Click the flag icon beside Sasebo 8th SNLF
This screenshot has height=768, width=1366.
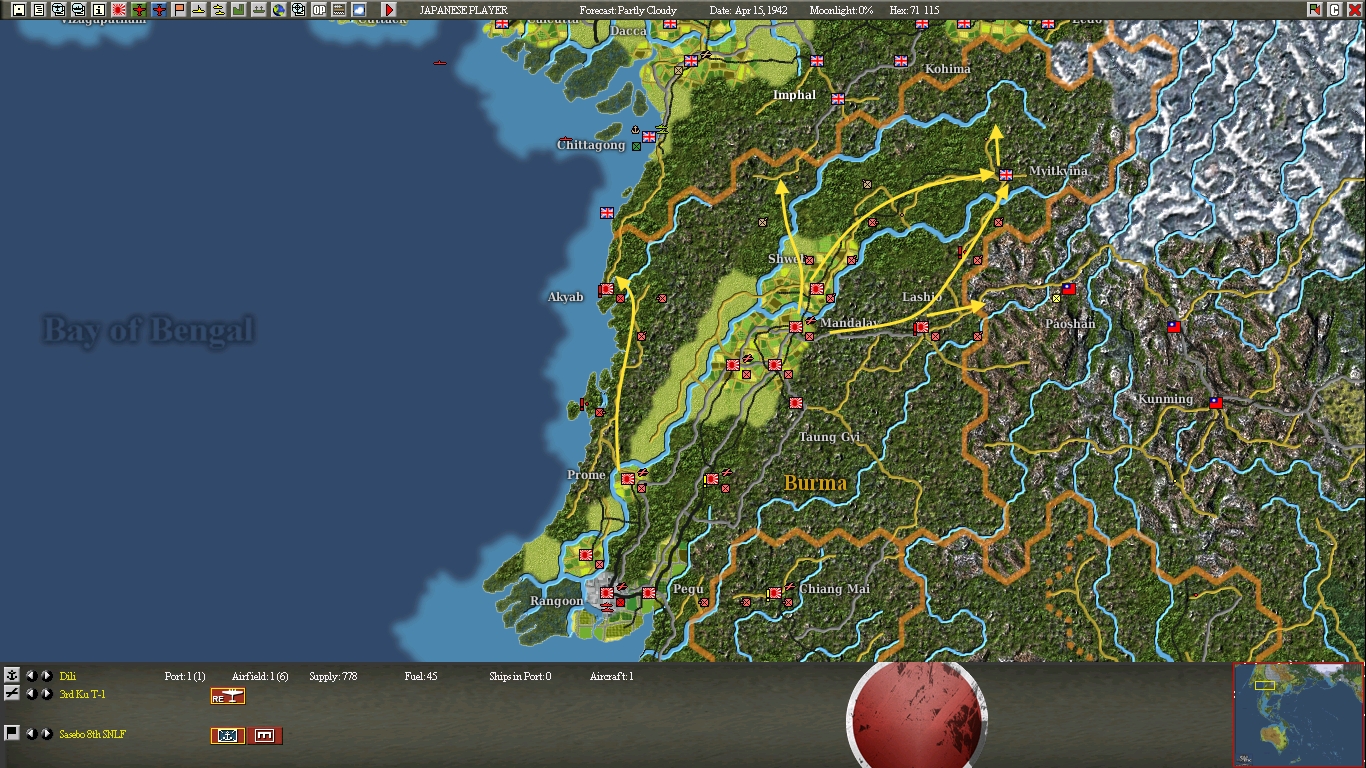click(12, 733)
